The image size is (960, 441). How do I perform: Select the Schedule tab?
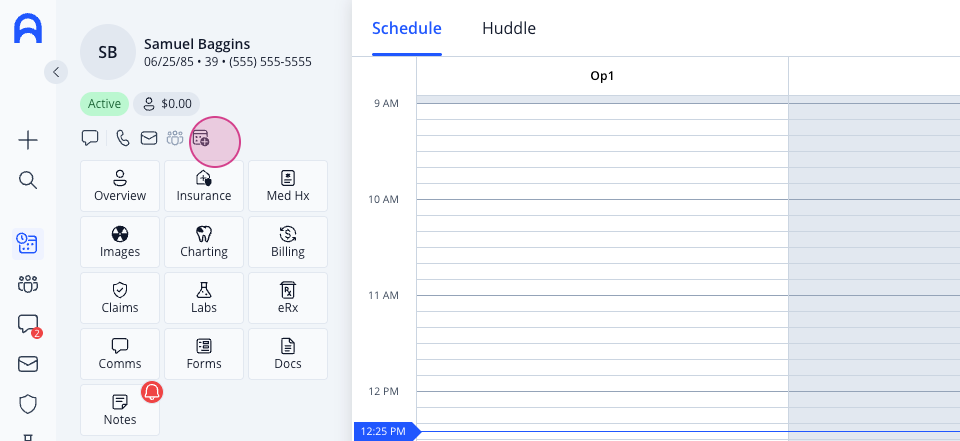point(407,28)
